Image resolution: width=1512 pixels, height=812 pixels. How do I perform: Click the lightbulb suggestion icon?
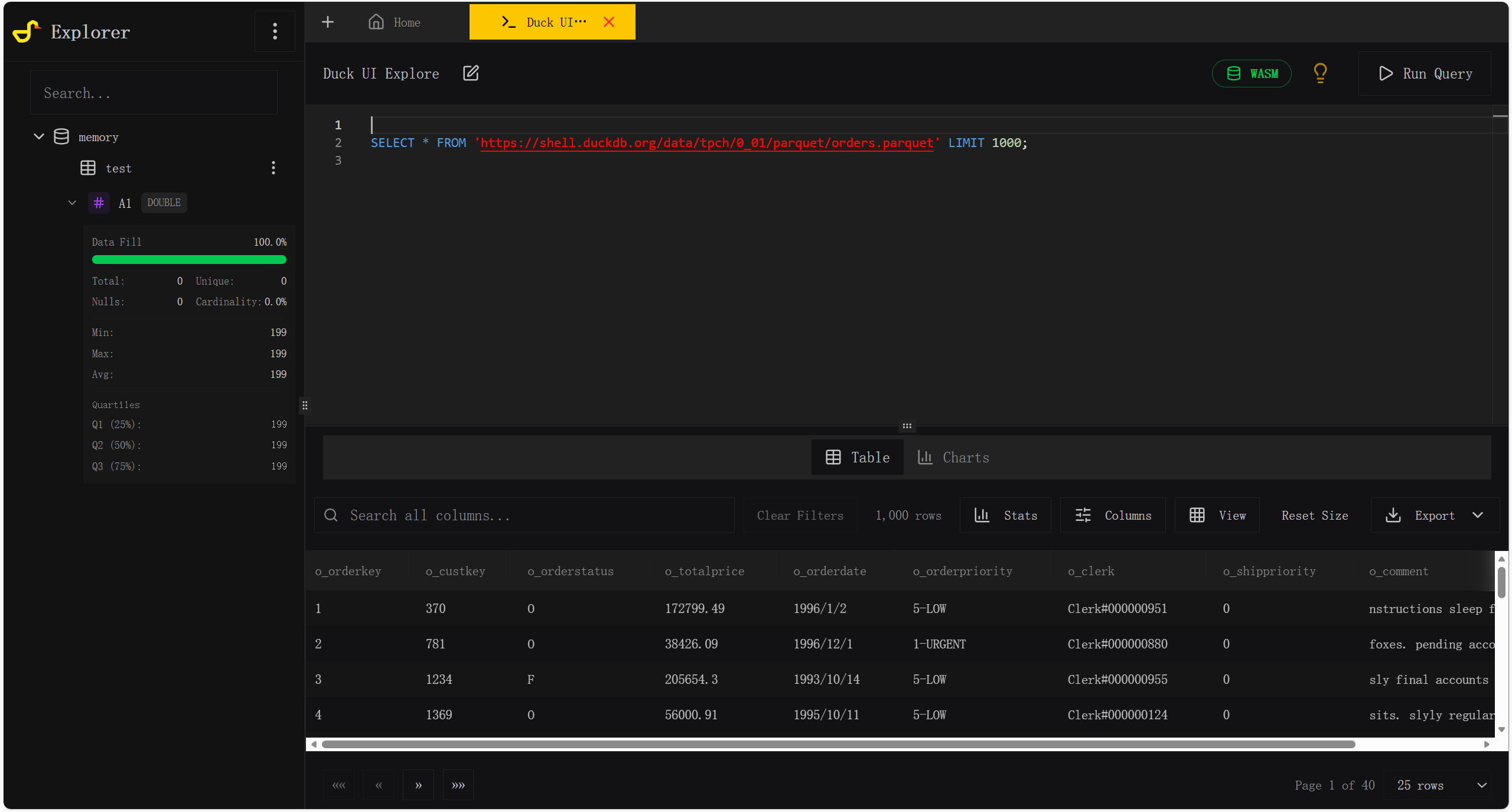point(1321,73)
